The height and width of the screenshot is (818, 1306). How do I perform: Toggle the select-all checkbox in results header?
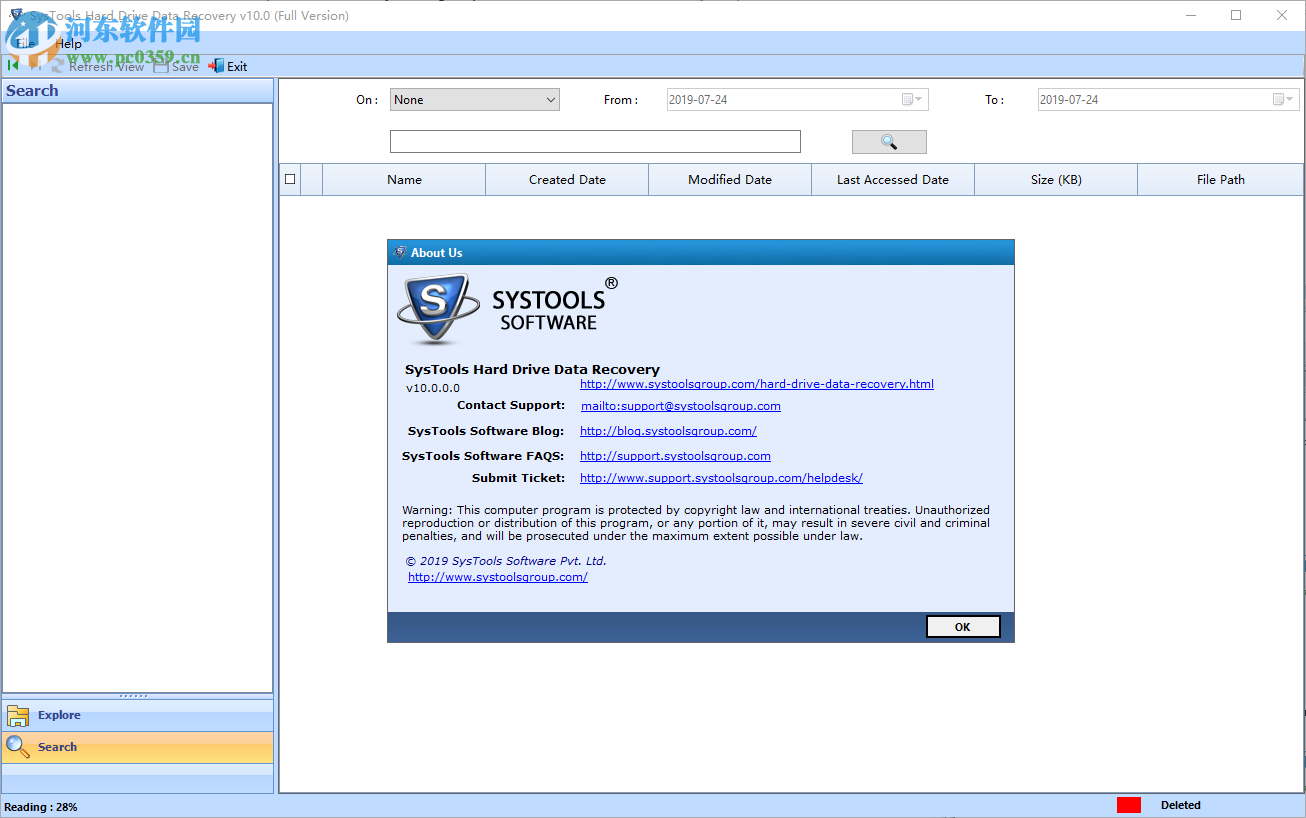(290, 179)
